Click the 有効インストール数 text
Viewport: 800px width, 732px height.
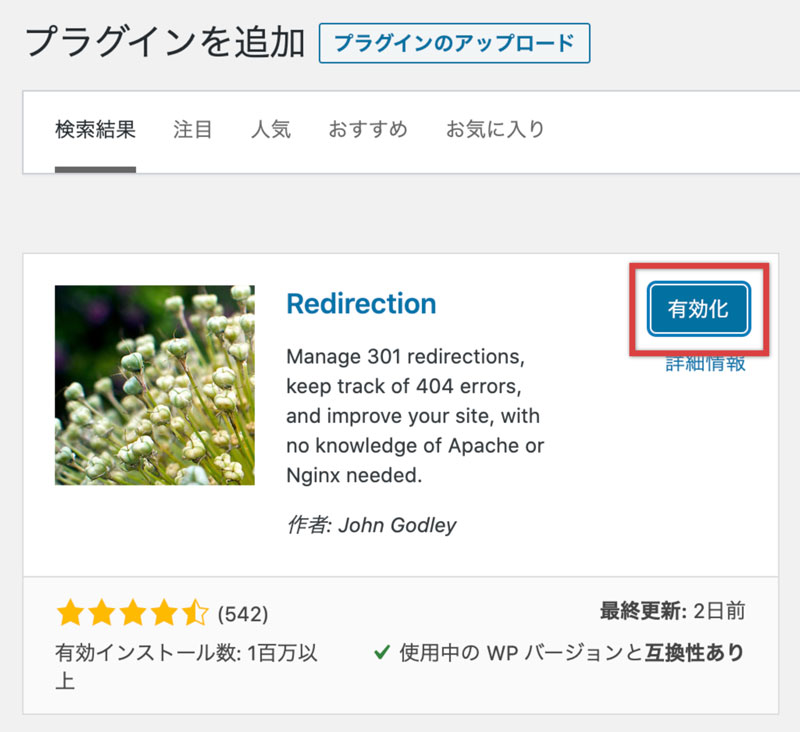pyautogui.click(x=186, y=667)
